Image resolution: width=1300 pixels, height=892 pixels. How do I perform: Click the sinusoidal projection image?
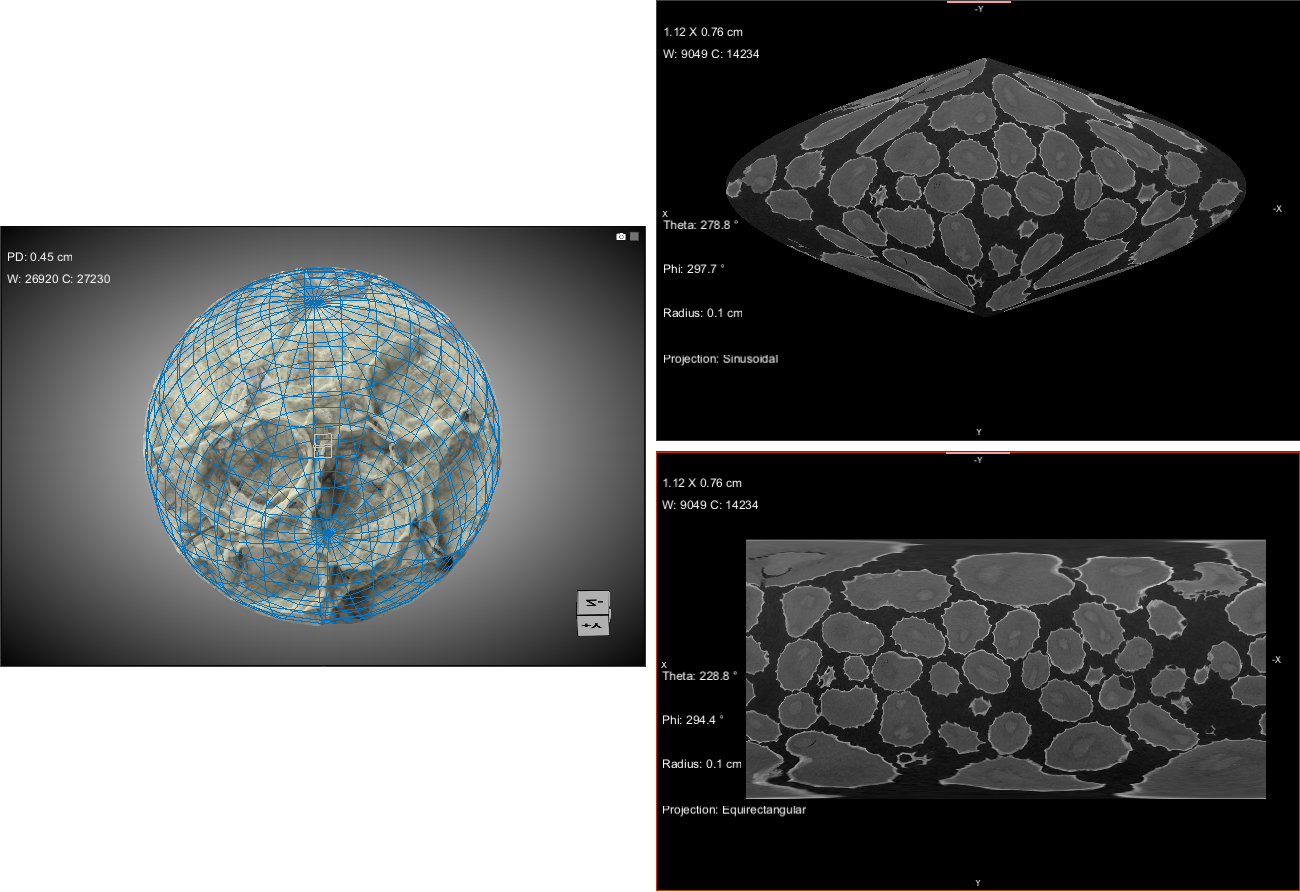(x=985, y=185)
